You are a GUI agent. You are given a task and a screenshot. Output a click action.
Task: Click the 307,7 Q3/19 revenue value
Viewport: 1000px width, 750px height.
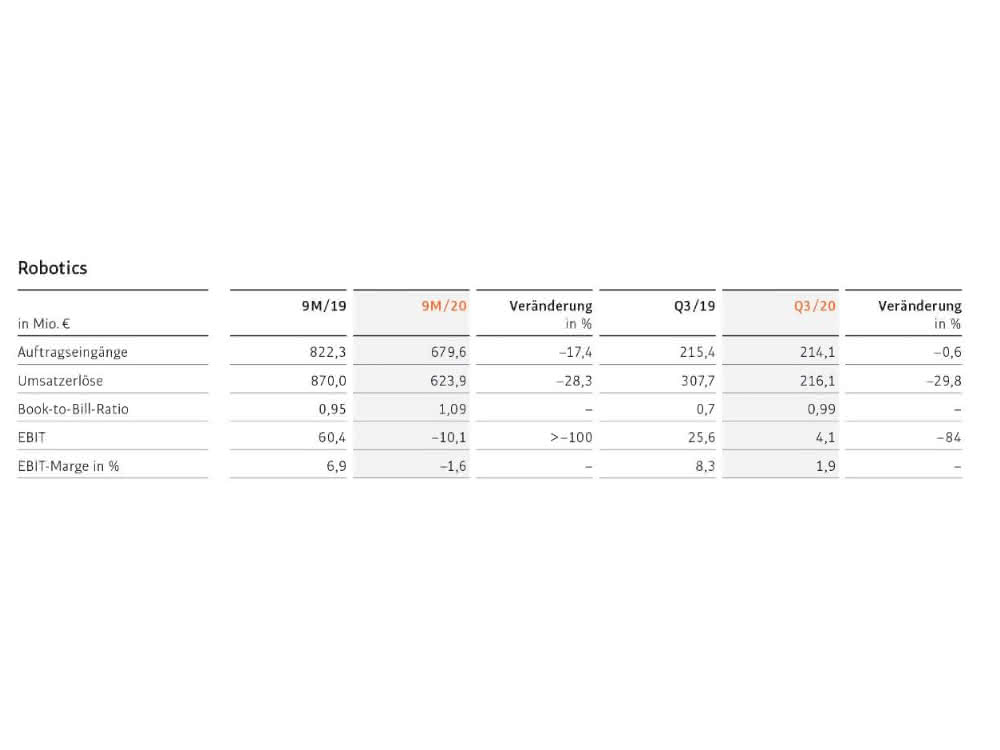[x=698, y=381]
